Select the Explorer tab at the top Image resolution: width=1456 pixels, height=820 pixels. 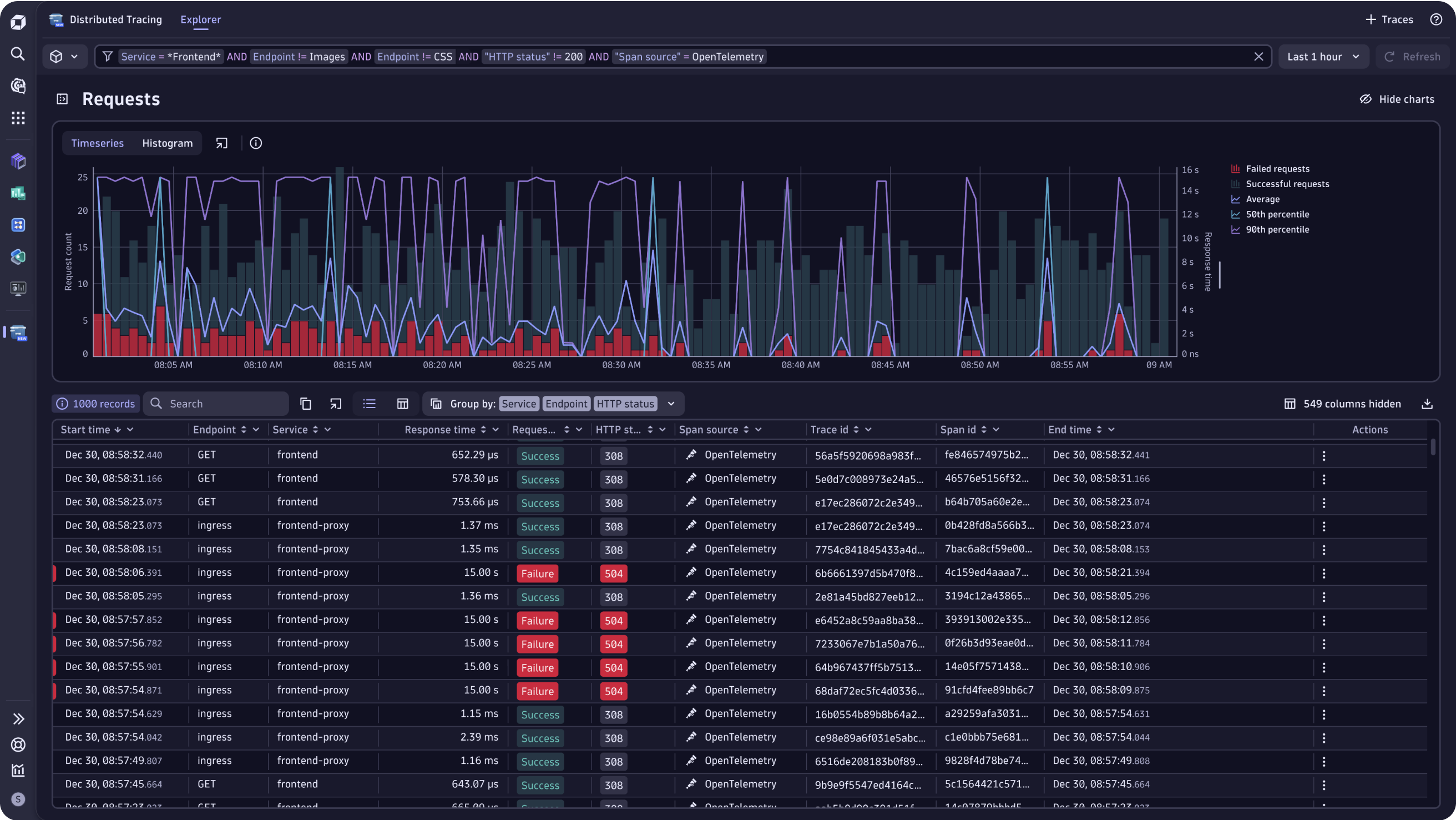201,19
